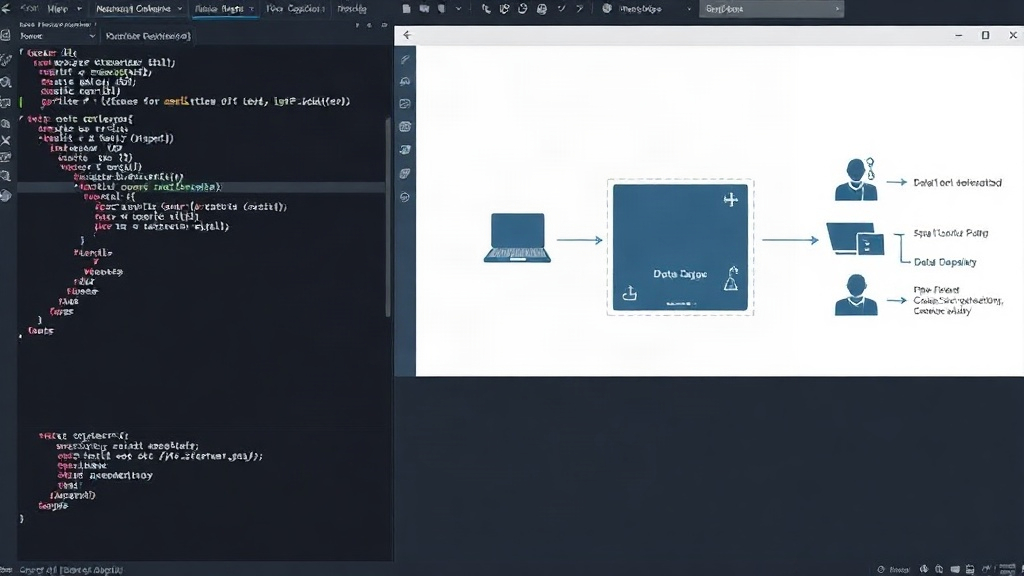This screenshot has height=576, width=1024.
Task: Click the new file page icon in the toolbar
Action: 406,8
